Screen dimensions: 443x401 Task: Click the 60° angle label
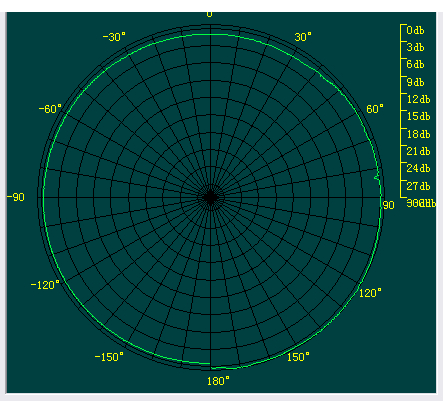[x=375, y=109]
